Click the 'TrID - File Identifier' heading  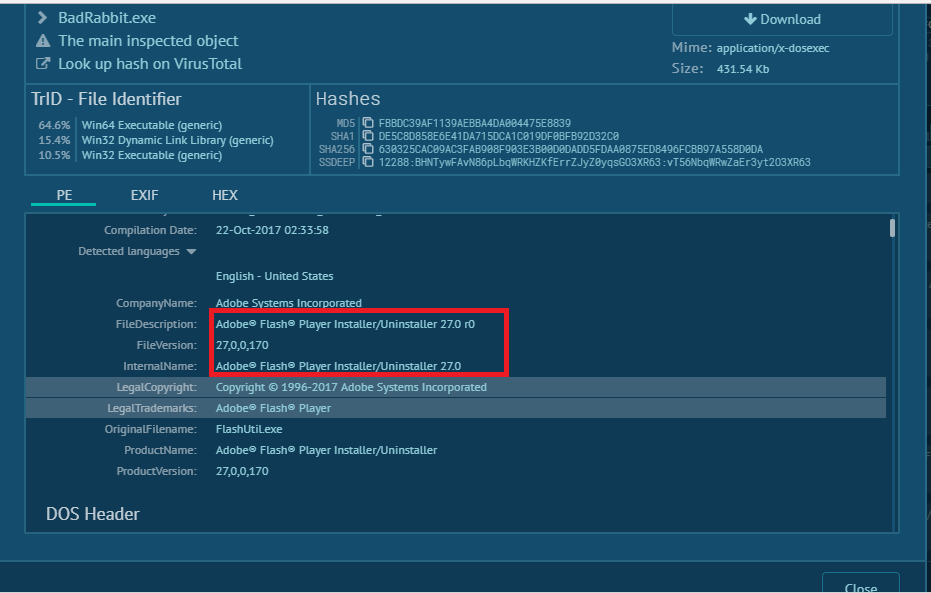(106, 99)
